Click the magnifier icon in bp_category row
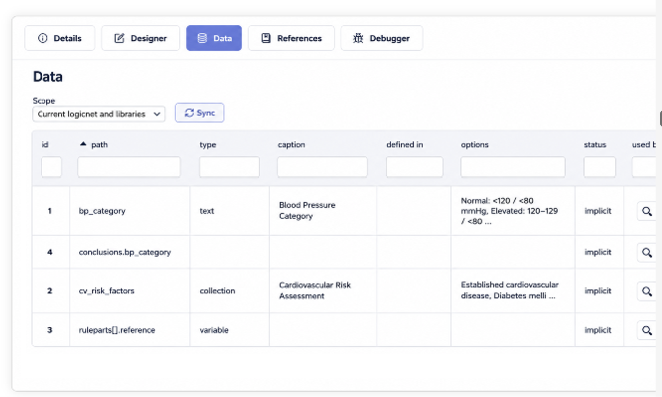Screen dimensions: 662x397 647,211
